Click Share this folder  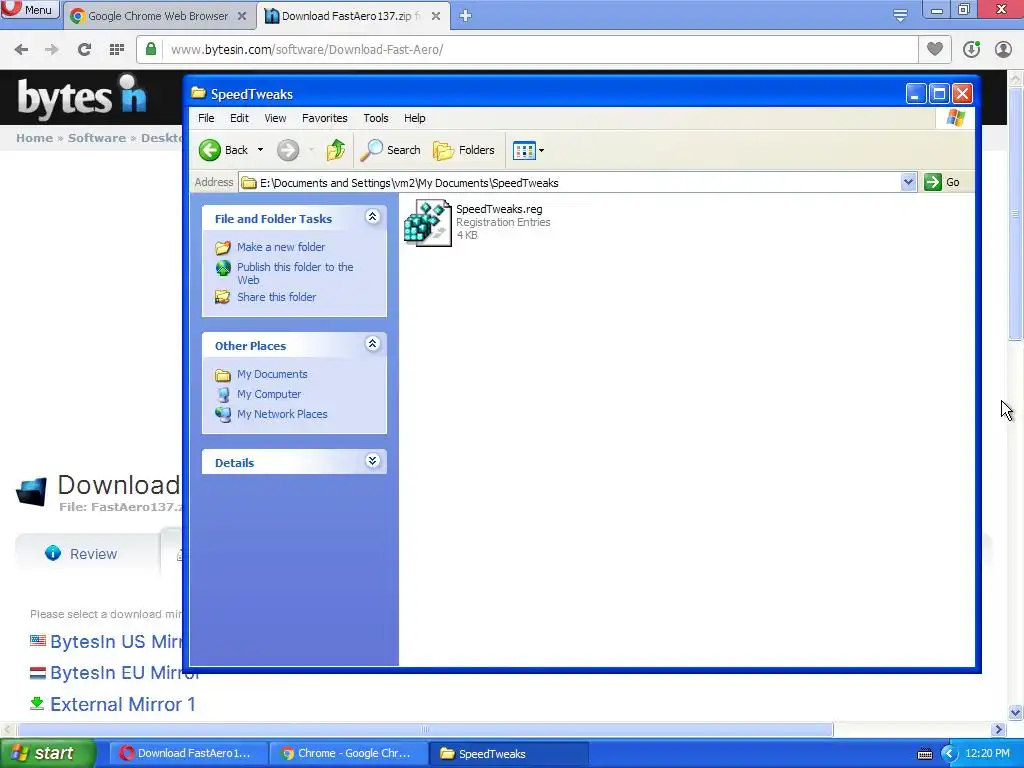coord(276,297)
